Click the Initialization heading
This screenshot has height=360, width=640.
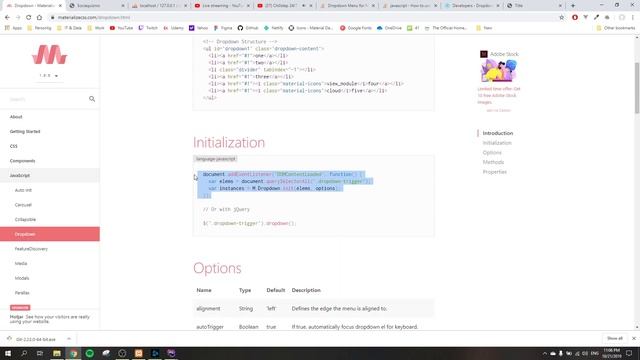point(229,142)
